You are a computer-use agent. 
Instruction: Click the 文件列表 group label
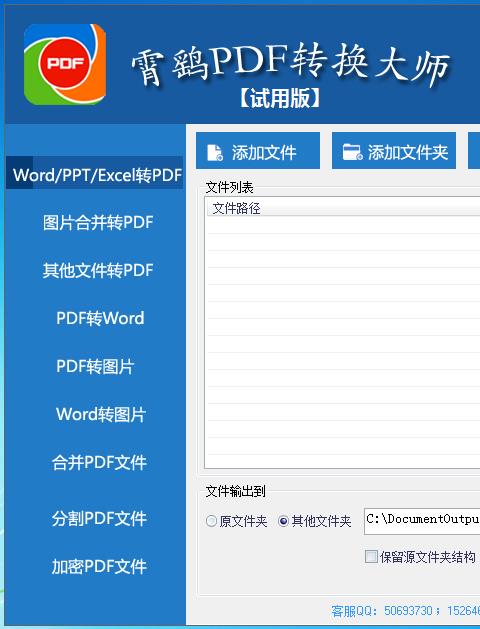(x=229, y=187)
